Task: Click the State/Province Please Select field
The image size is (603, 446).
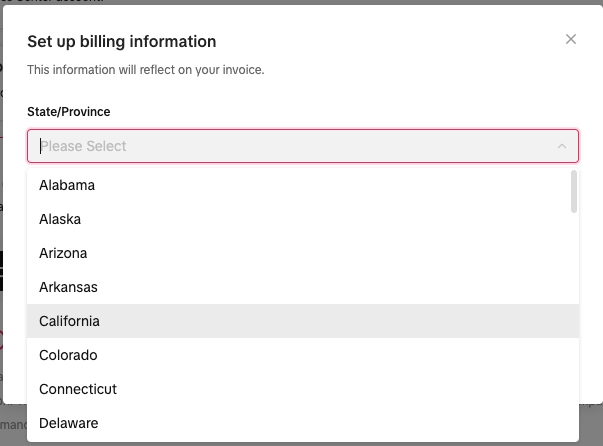Action: [x=290, y=146]
